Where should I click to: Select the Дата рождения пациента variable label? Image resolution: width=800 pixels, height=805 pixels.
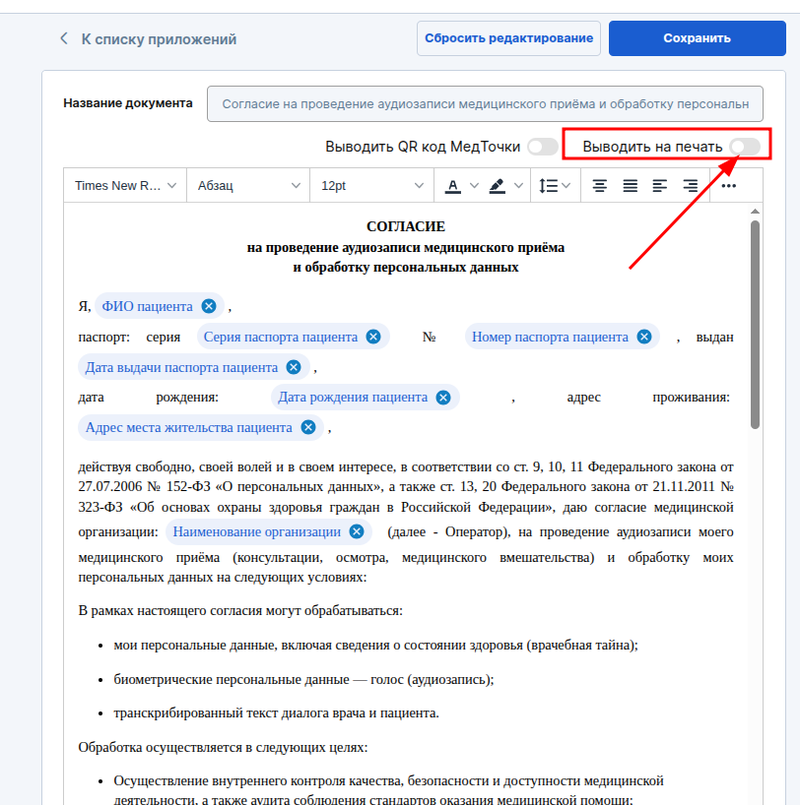353,397
